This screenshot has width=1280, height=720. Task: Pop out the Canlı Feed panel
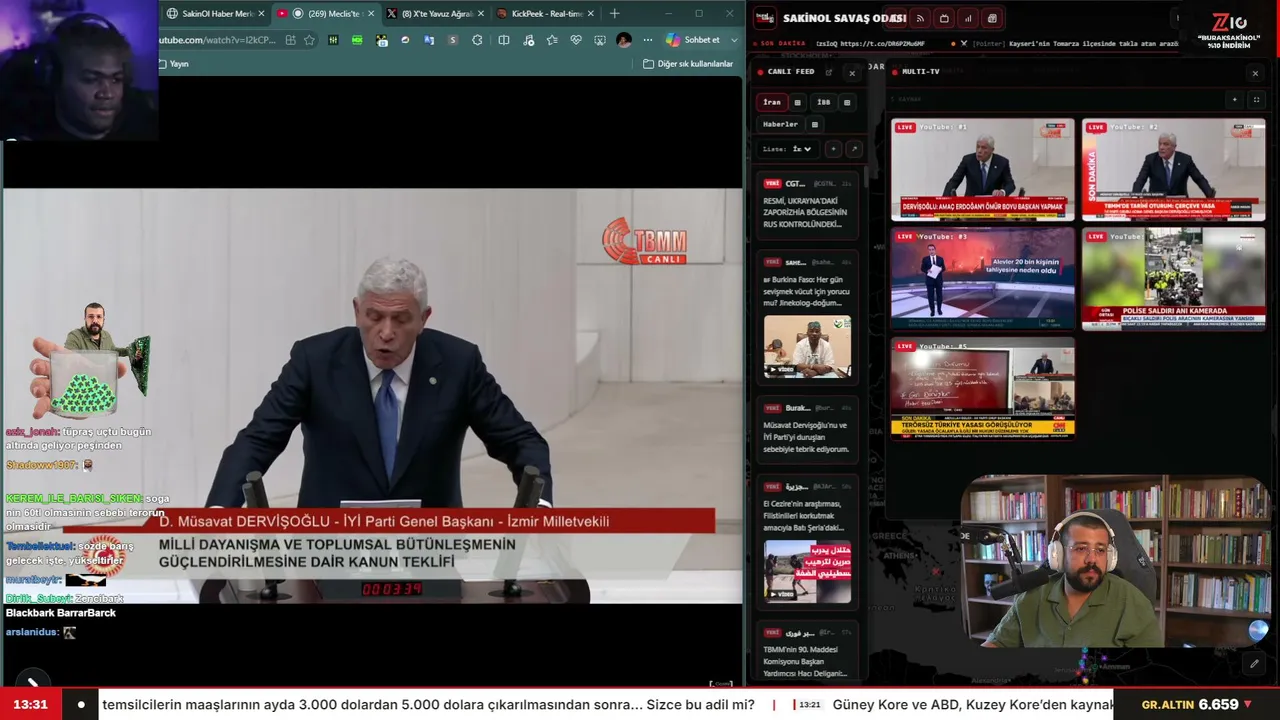(x=828, y=72)
